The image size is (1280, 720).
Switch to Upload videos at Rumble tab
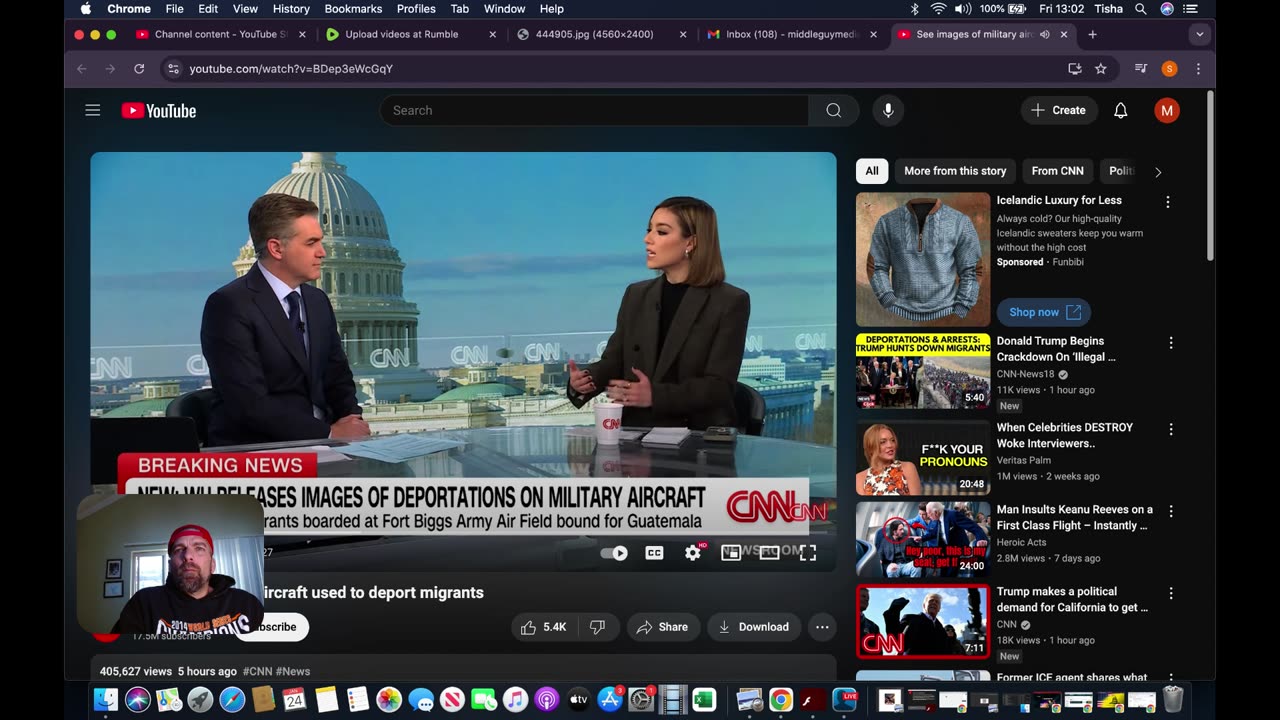[412, 34]
